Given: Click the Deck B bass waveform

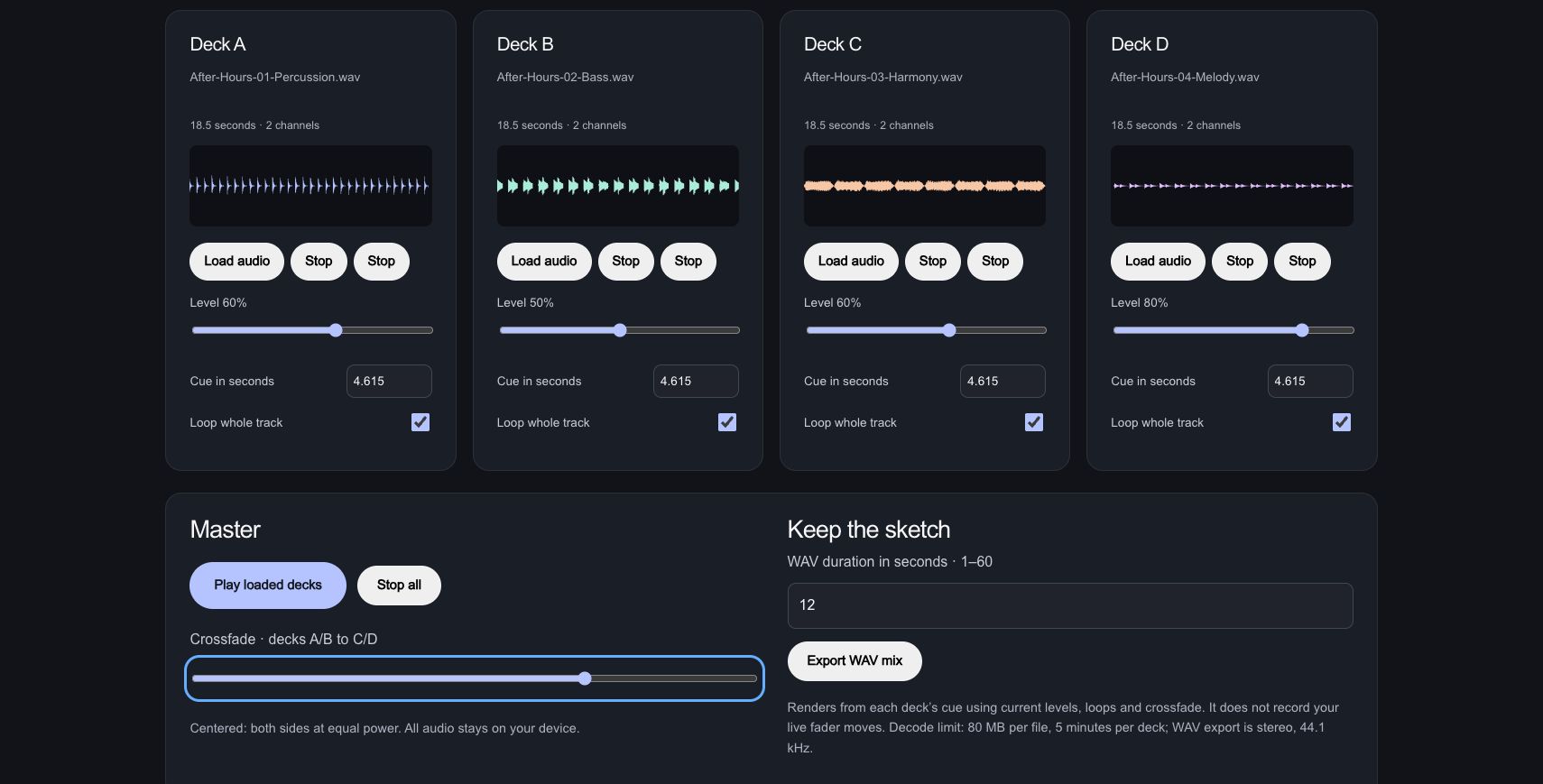Looking at the screenshot, I should point(618,186).
